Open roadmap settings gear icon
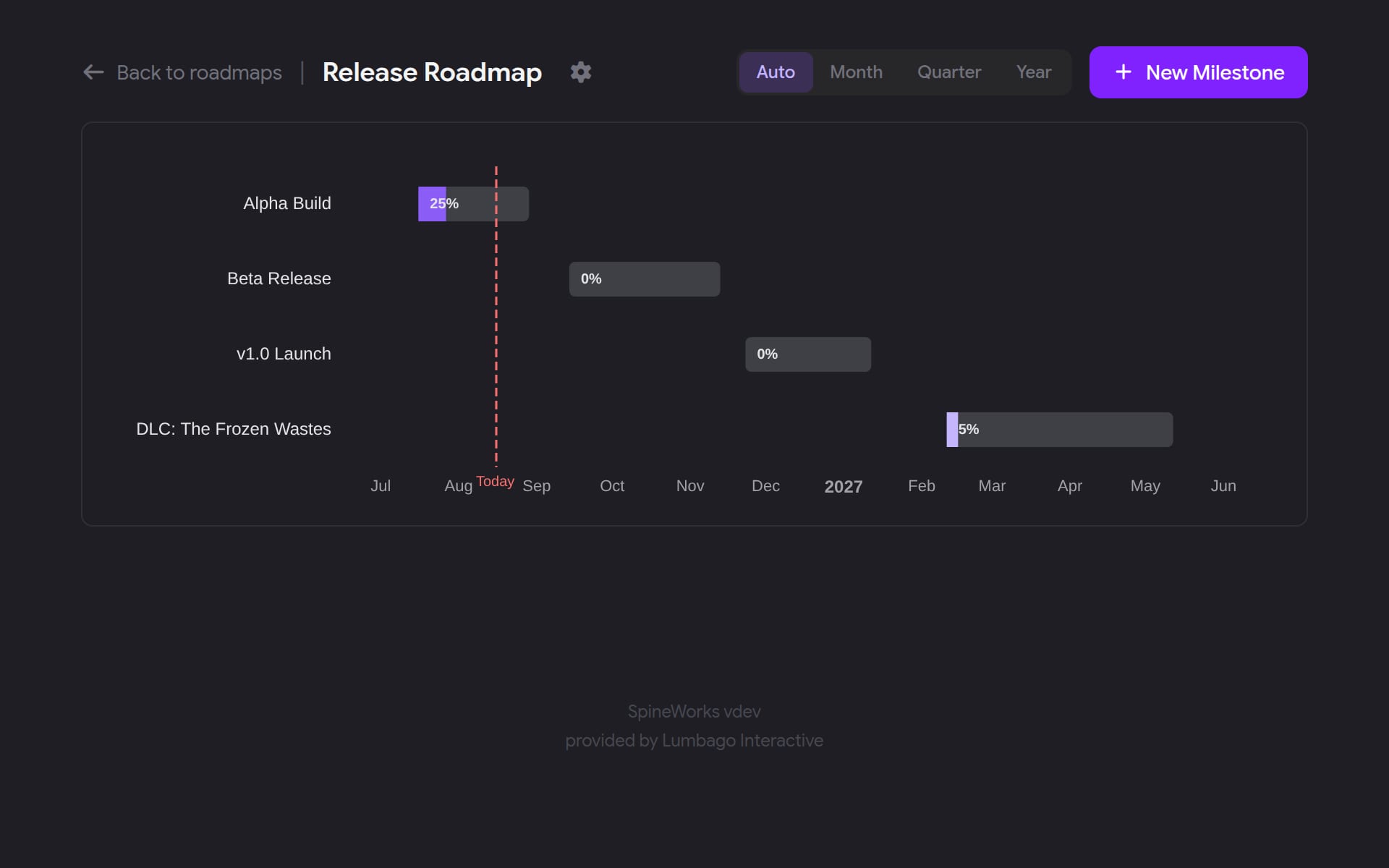1389x868 pixels. pyautogui.click(x=581, y=72)
